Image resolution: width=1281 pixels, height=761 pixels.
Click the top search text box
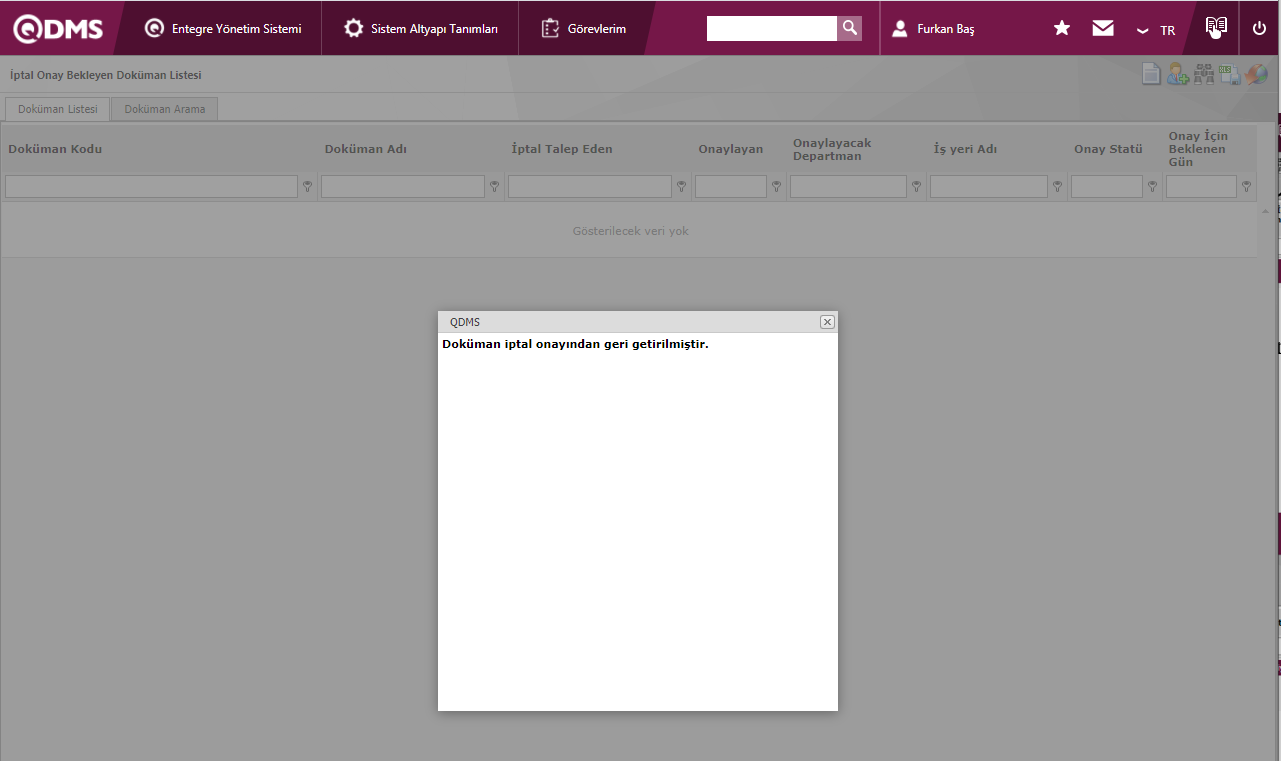click(x=772, y=29)
